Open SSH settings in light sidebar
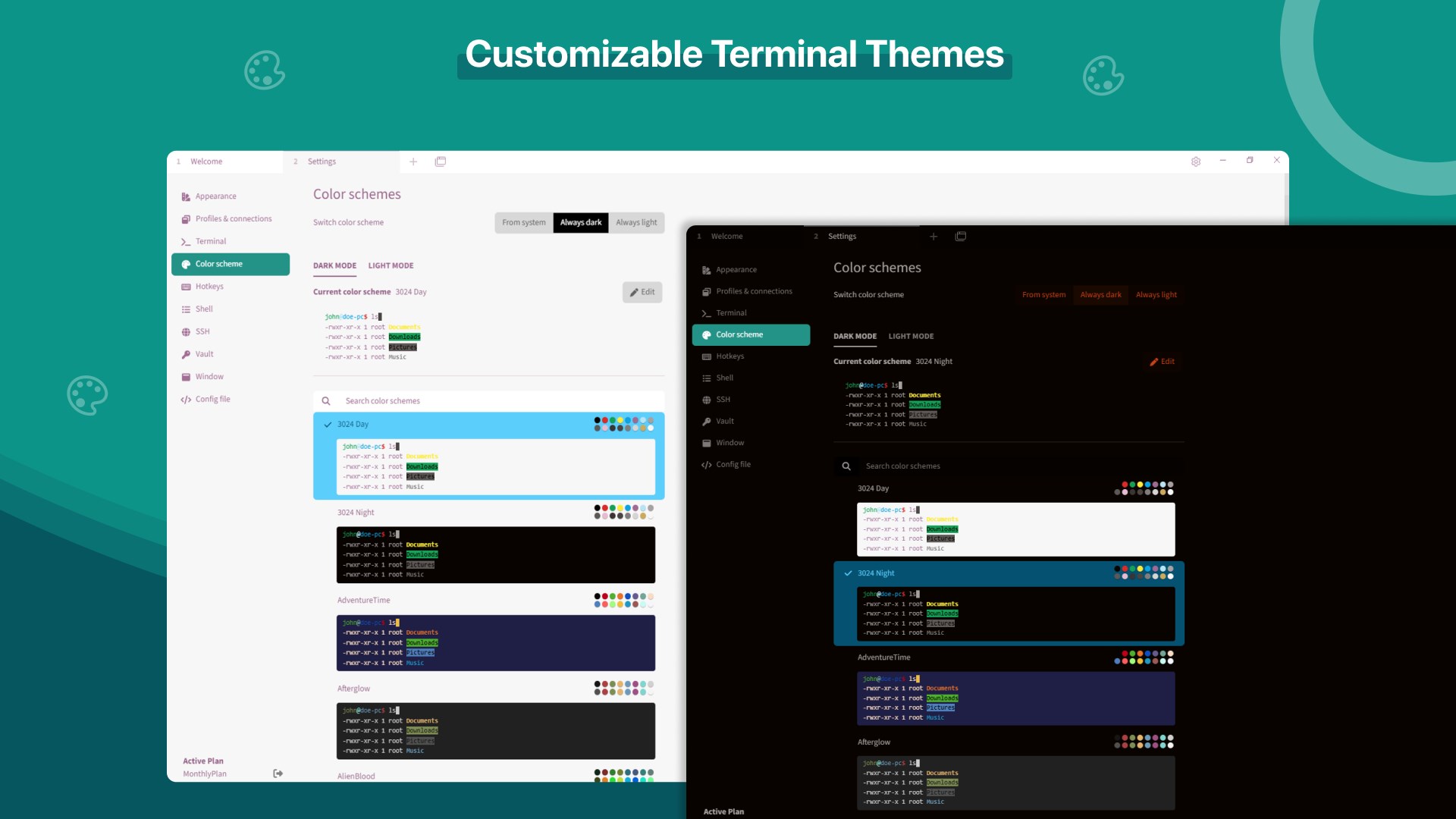The width and height of the screenshot is (1456, 819). click(x=202, y=331)
